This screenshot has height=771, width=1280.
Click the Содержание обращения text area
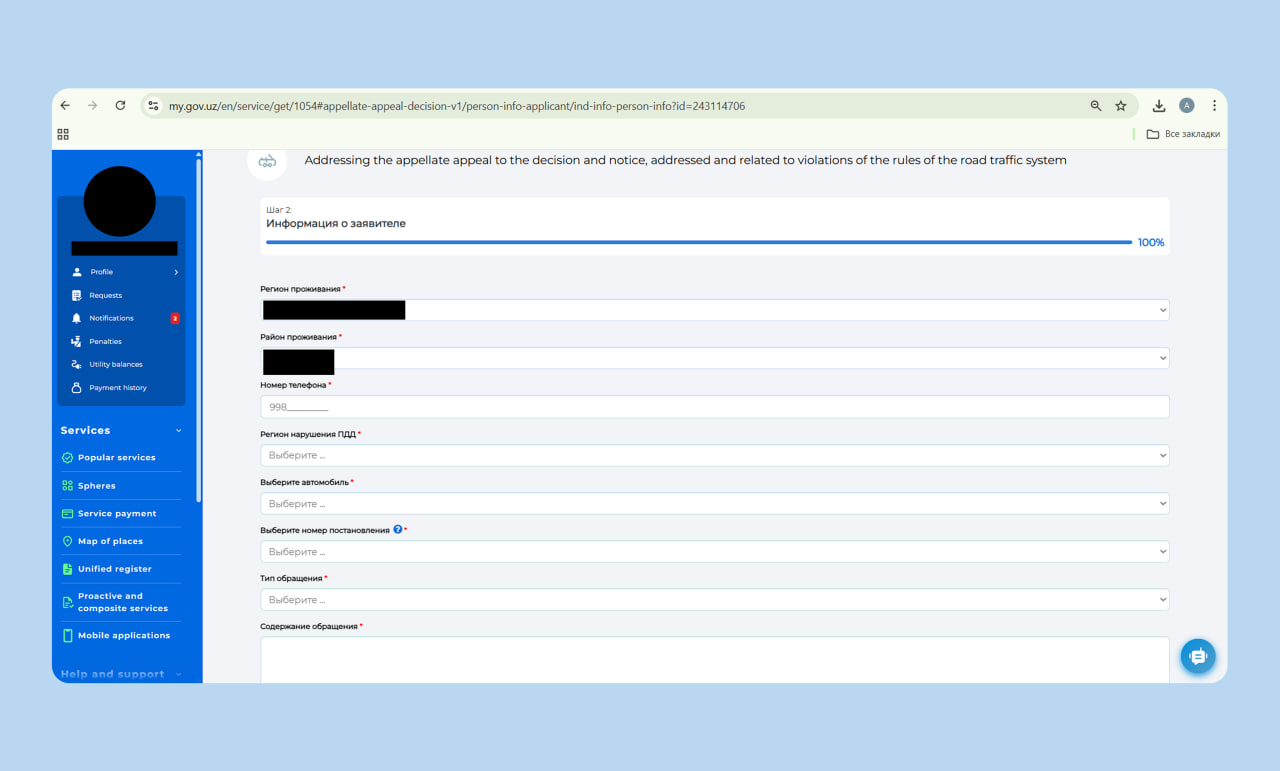coord(714,659)
